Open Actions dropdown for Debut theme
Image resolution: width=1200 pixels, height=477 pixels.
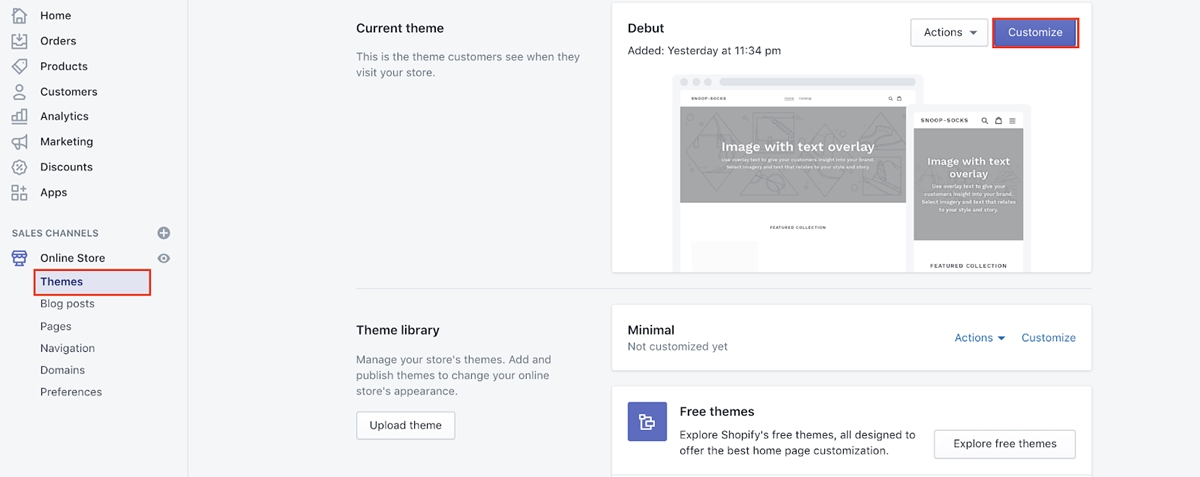(x=949, y=32)
